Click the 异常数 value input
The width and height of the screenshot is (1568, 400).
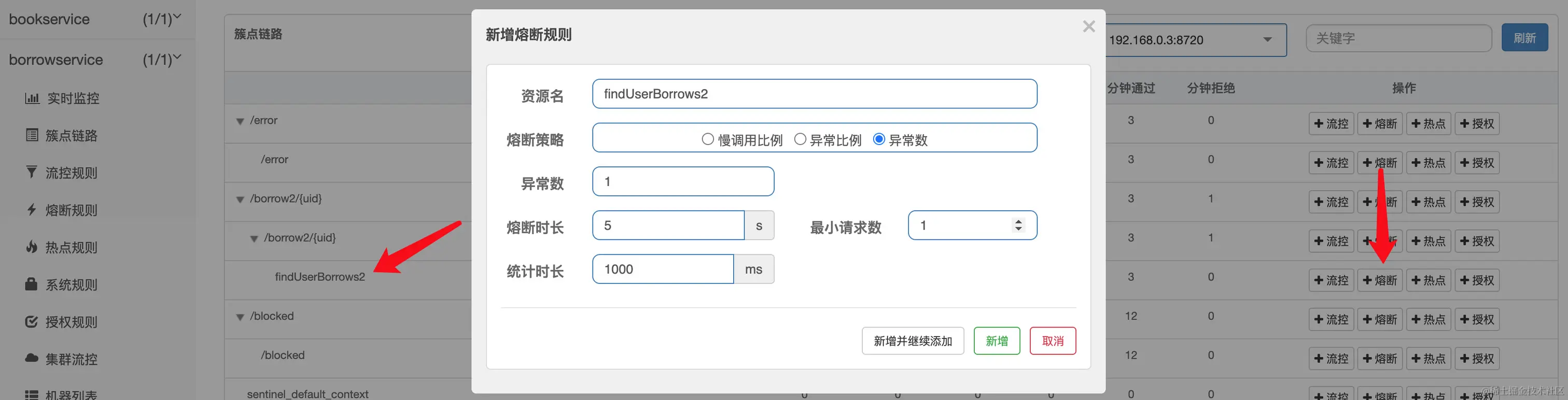click(x=683, y=181)
